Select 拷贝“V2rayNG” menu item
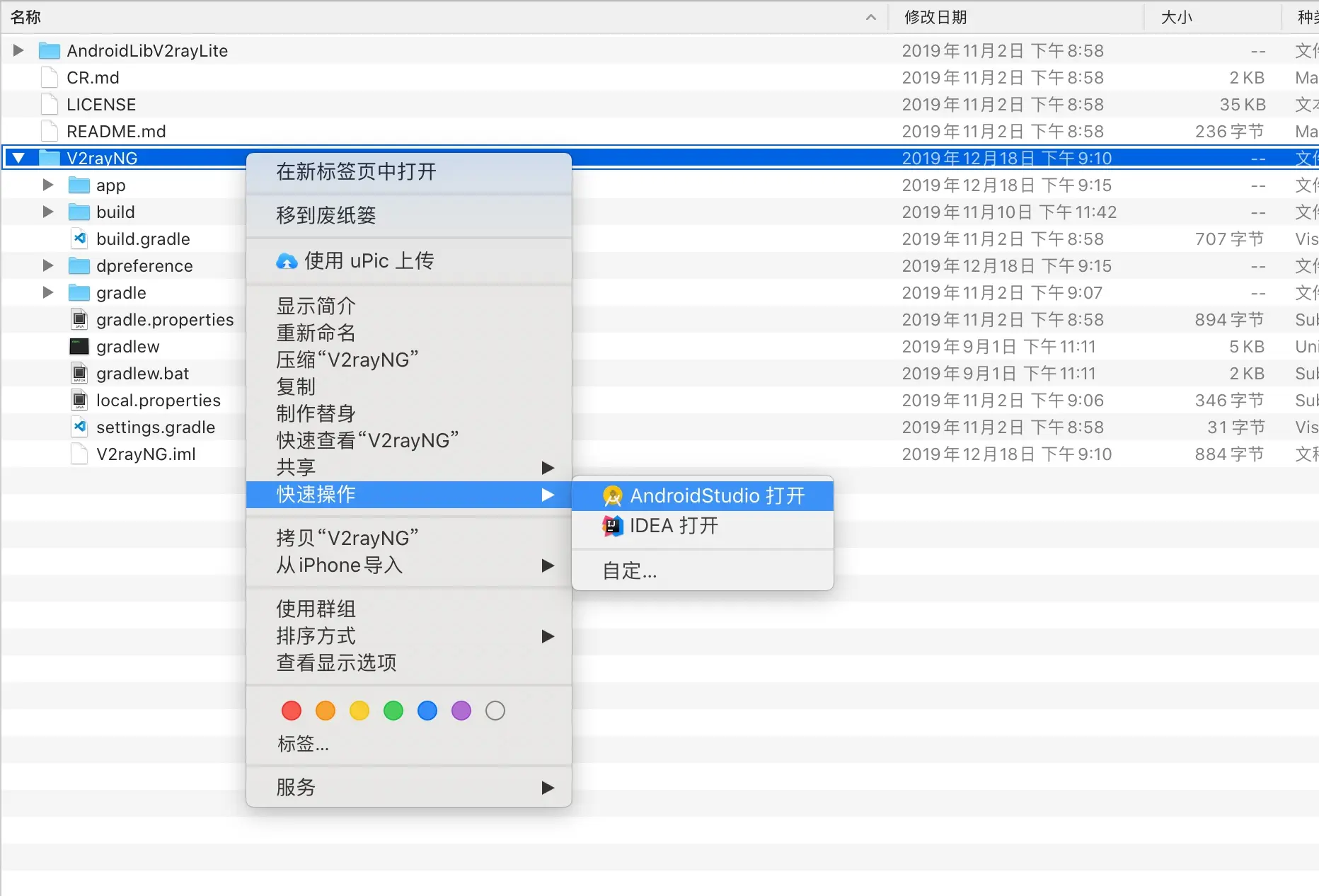The width and height of the screenshot is (1319, 896). pyautogui.click(x=409, y=539)
